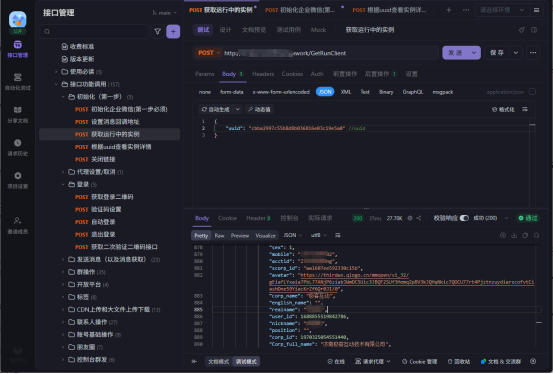553x374 pixels.
Task: Click the share icon beside response size
Action: pyautogui.click(x=419, y=218)
